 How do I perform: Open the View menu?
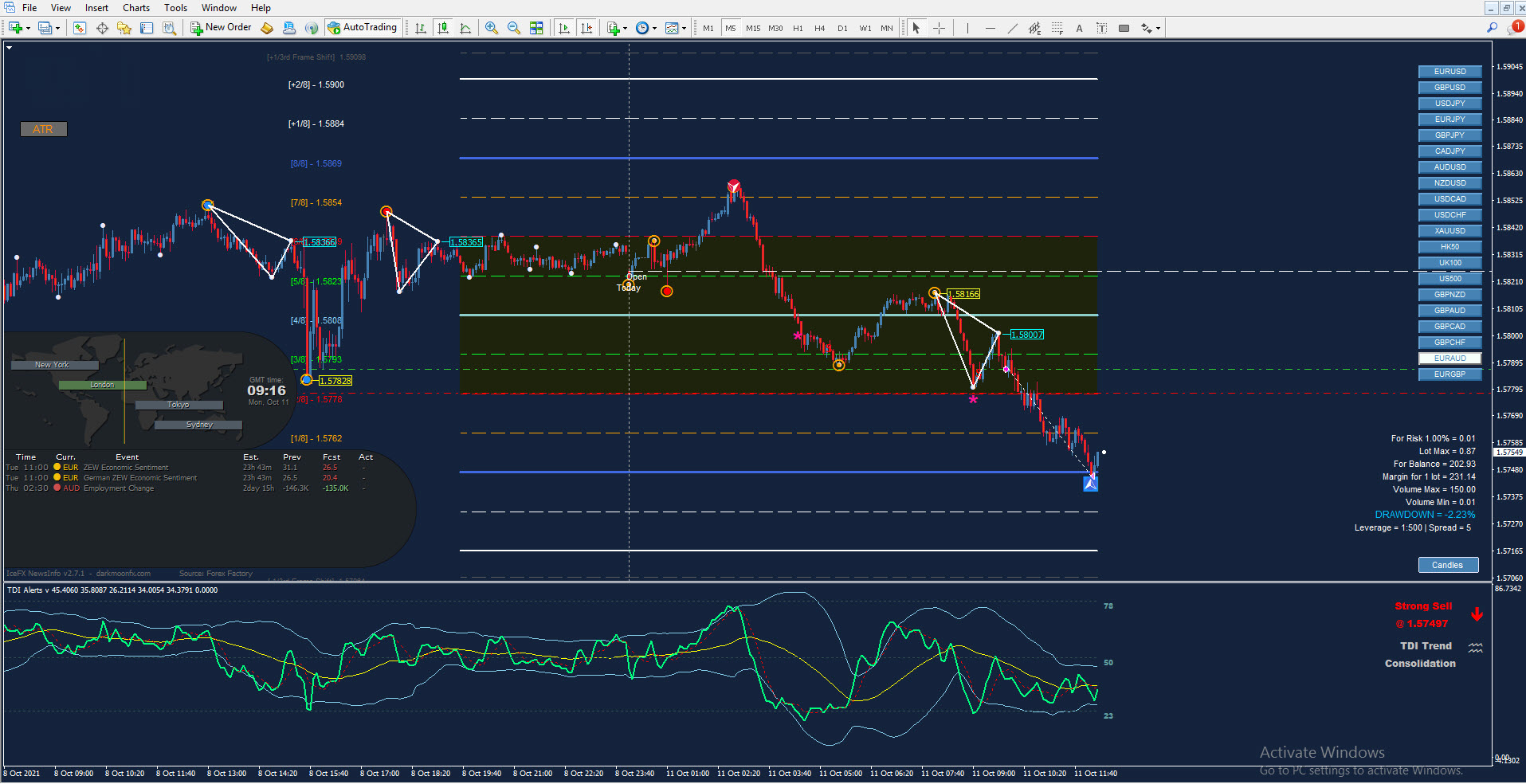pyautogui.click(x=61, y=8)
